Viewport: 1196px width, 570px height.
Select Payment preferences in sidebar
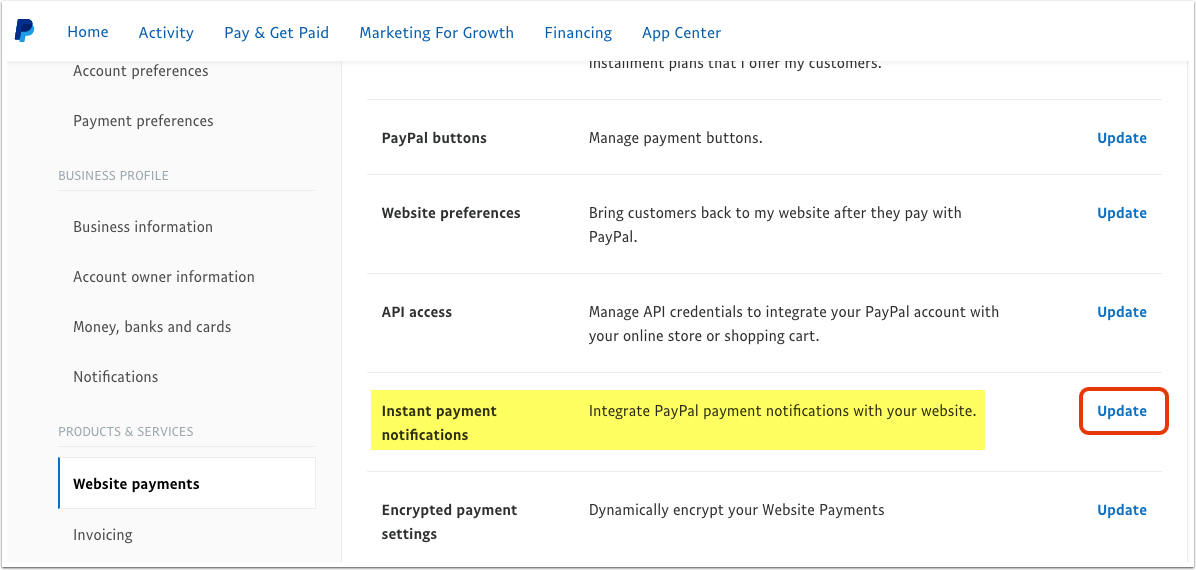point(143,121)
